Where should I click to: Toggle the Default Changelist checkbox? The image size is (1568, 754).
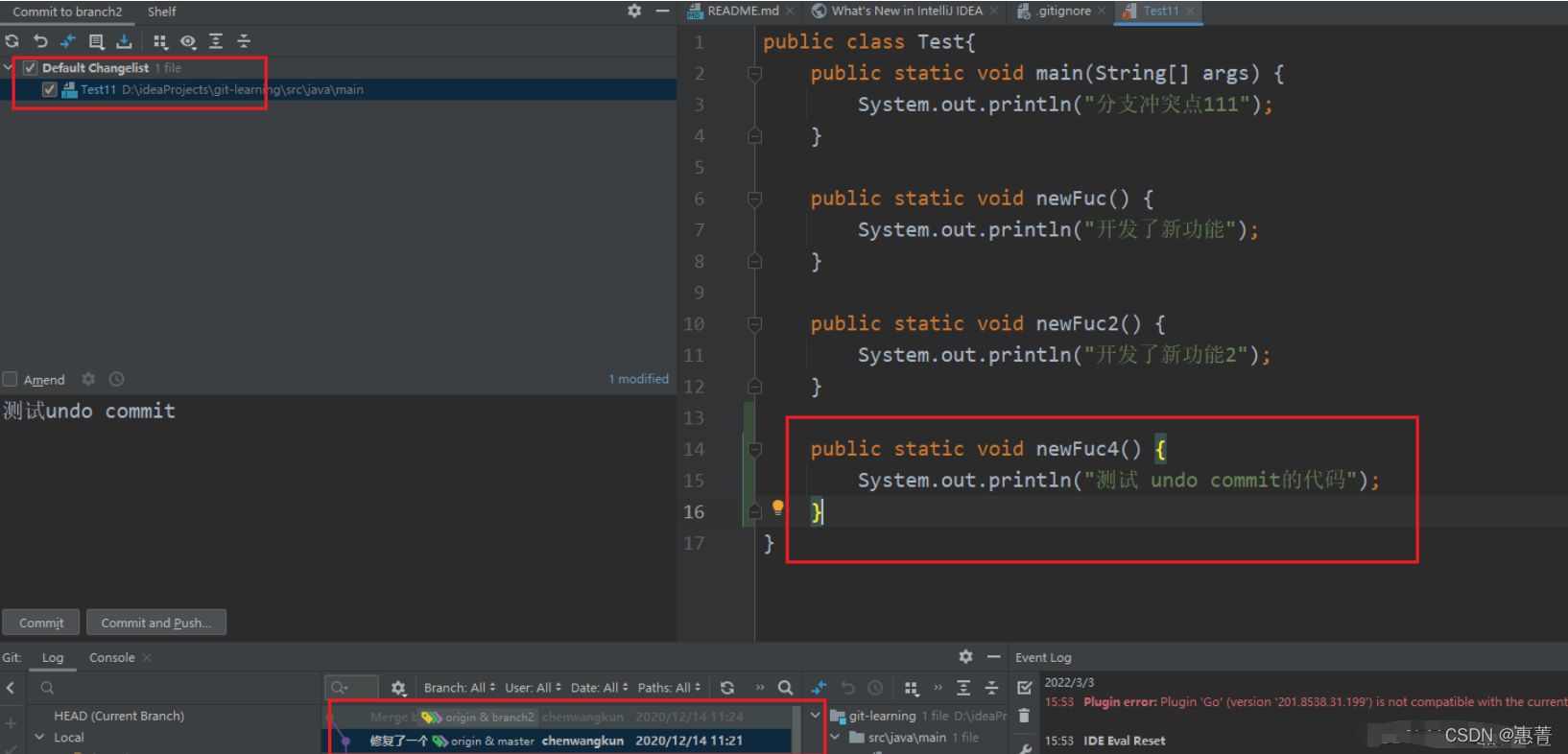(x=30, y=67)
